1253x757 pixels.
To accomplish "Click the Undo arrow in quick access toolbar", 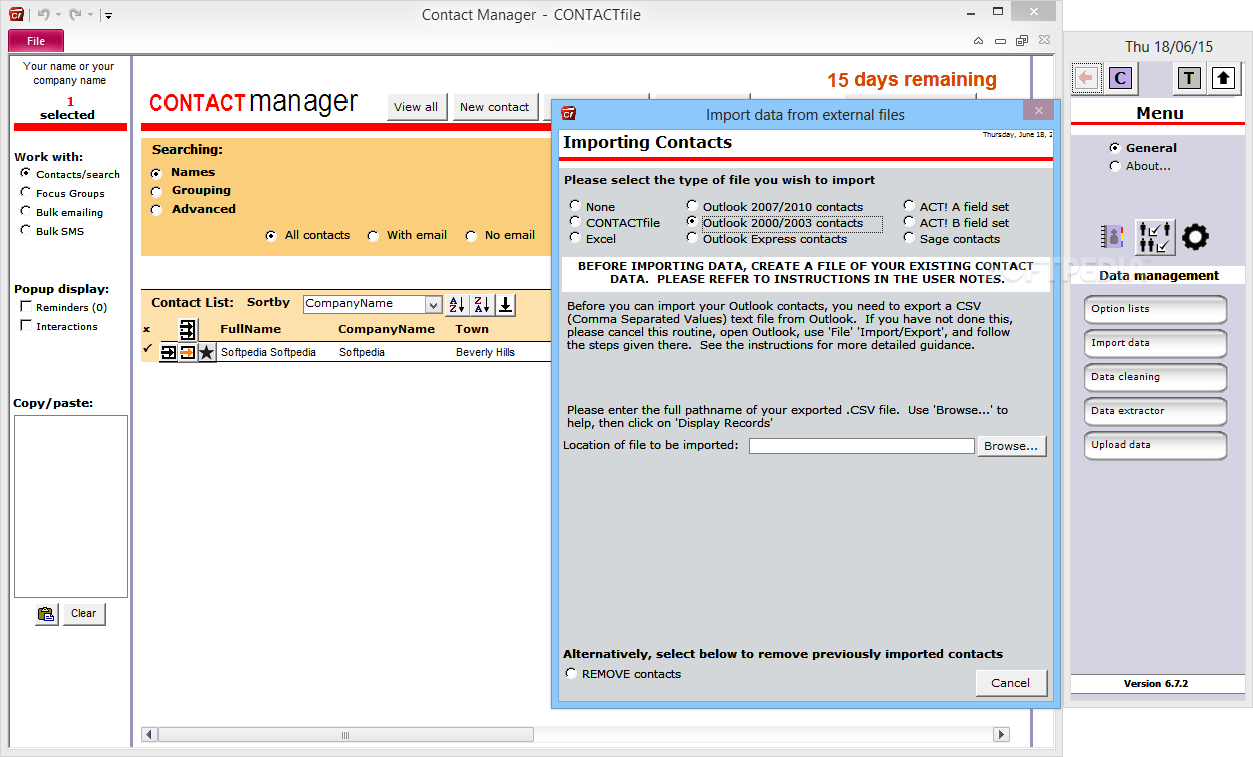I will click(x=43, y=15).
